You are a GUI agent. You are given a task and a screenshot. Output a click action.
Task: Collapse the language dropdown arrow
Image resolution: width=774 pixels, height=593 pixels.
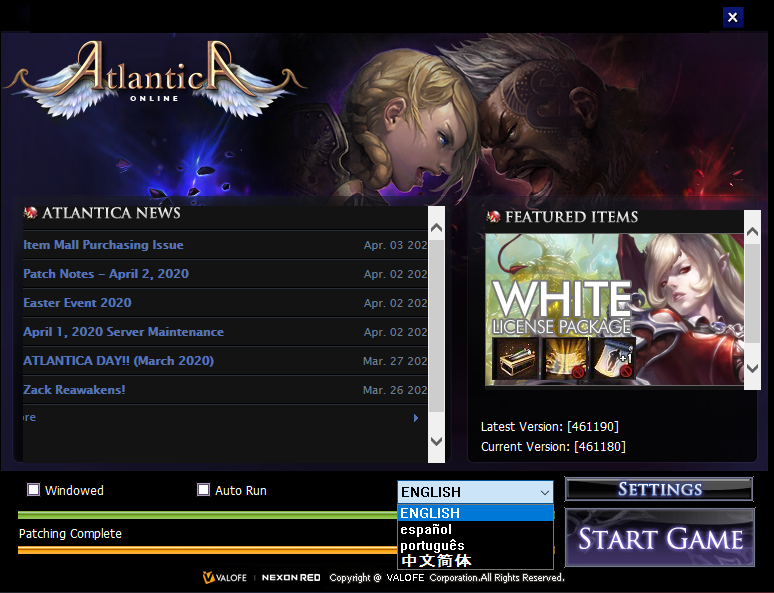tap(544, 492)
